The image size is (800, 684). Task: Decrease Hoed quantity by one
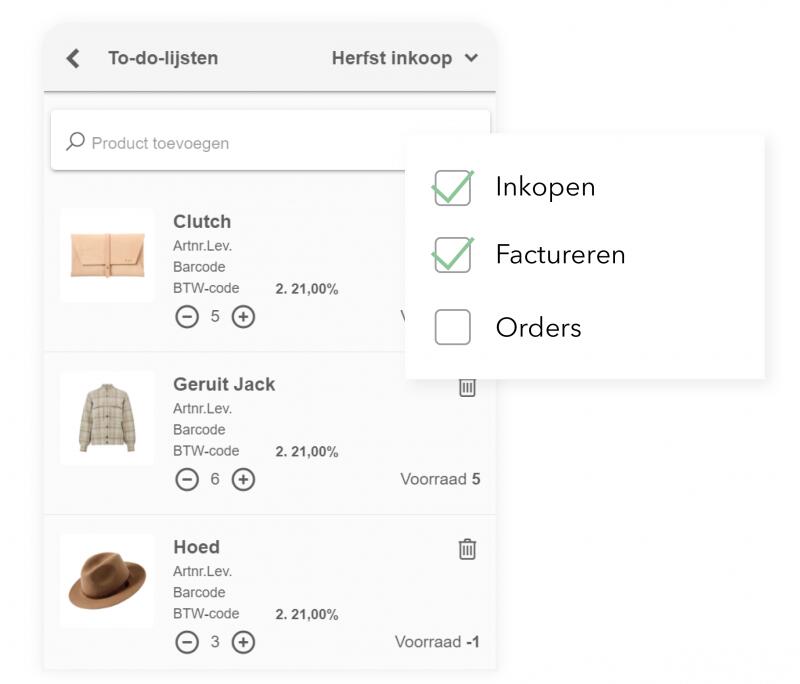coord(187,642)
